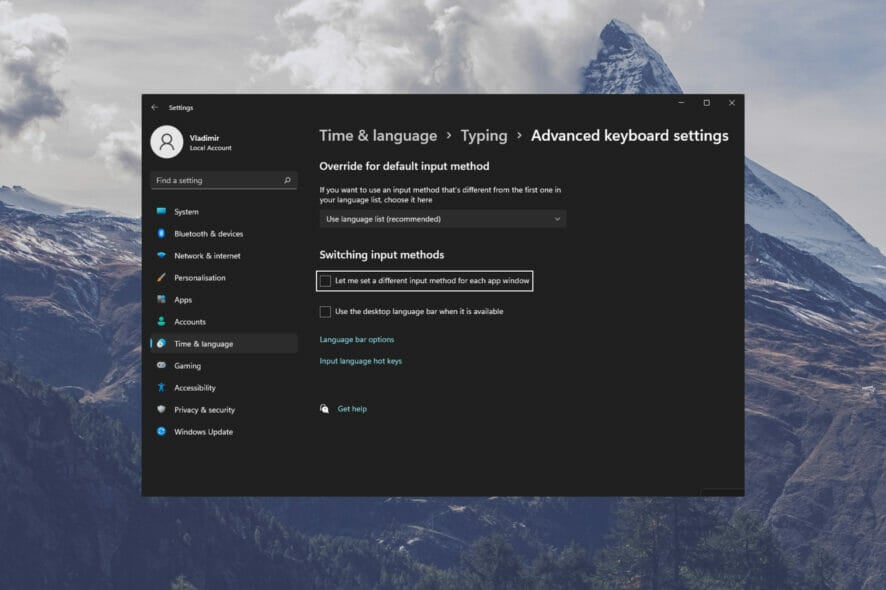Select the Network & internet icon
886x590 pixels.
(x=161, y=256)
